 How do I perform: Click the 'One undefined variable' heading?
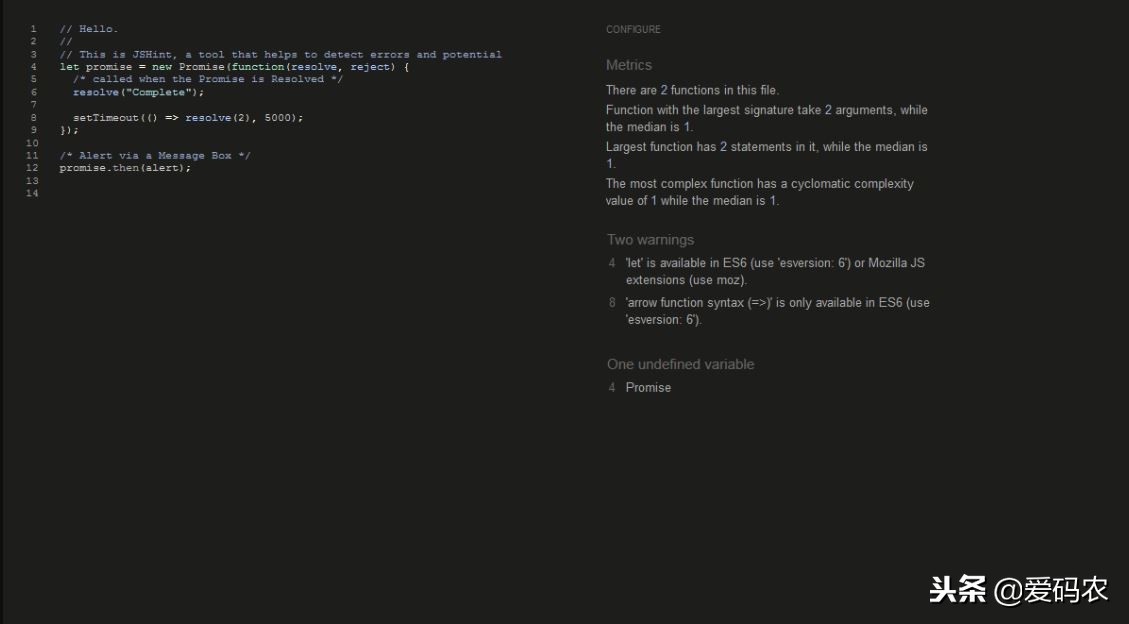[x=680, y=364]
